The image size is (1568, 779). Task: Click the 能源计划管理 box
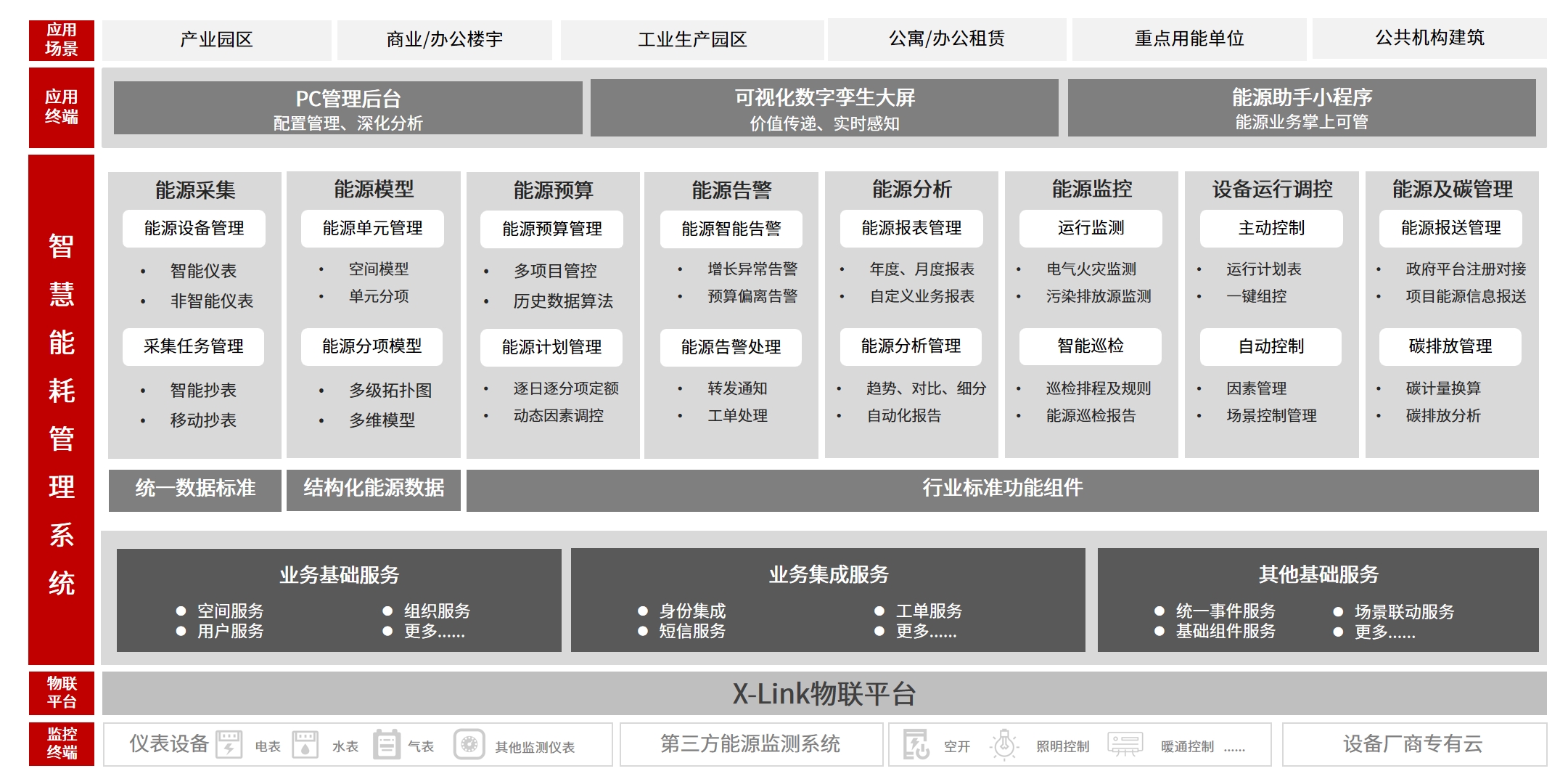pyautogui.click(x=551, y=348)
